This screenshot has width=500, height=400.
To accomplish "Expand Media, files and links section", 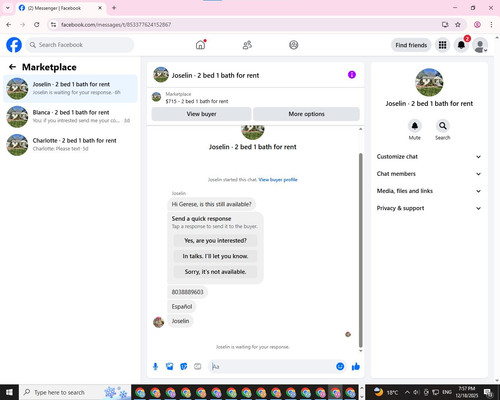I will pos(429,191).
